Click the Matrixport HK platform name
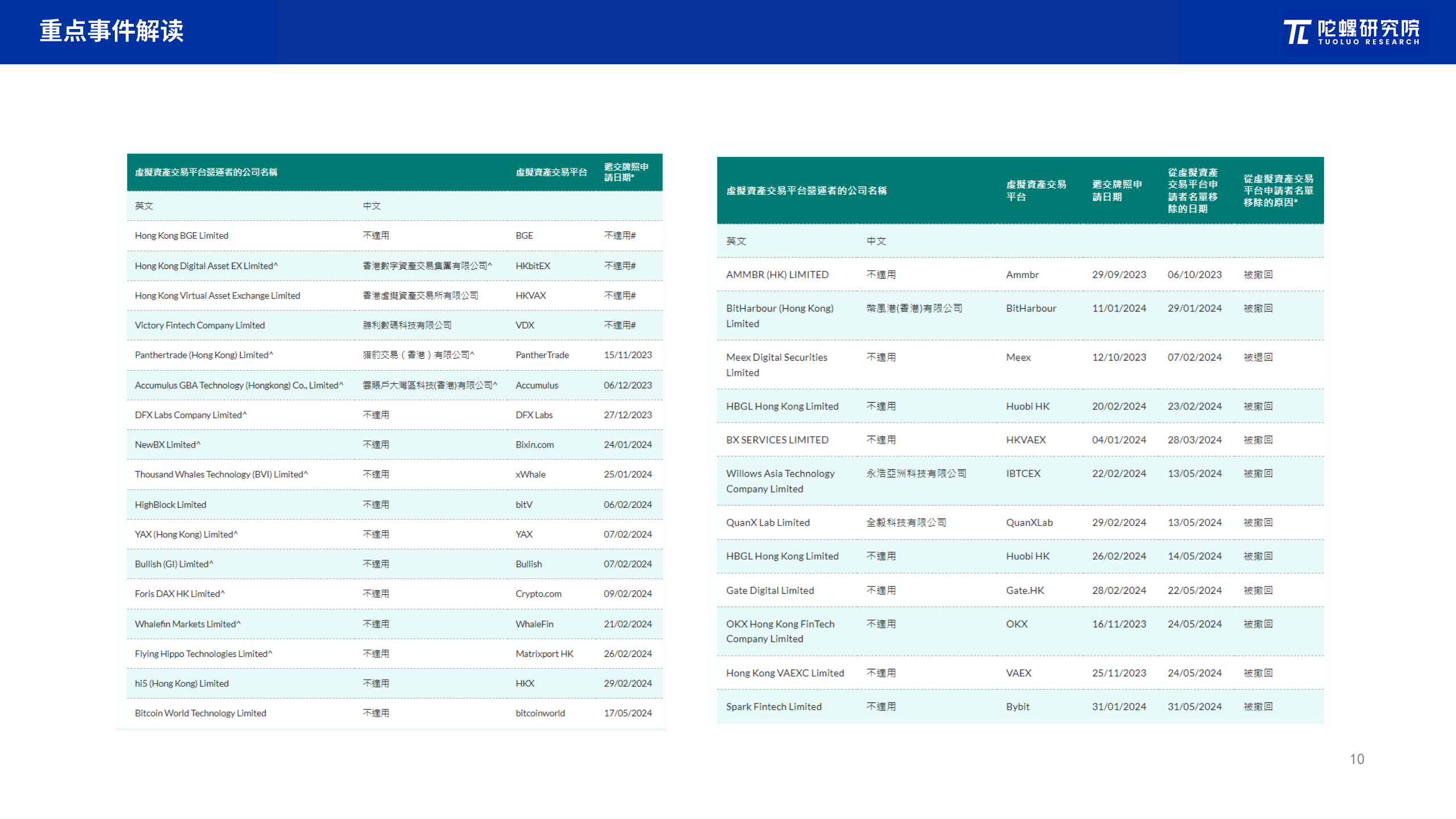The height and width of the screenshot is (819, 1456). pos(544,654)
